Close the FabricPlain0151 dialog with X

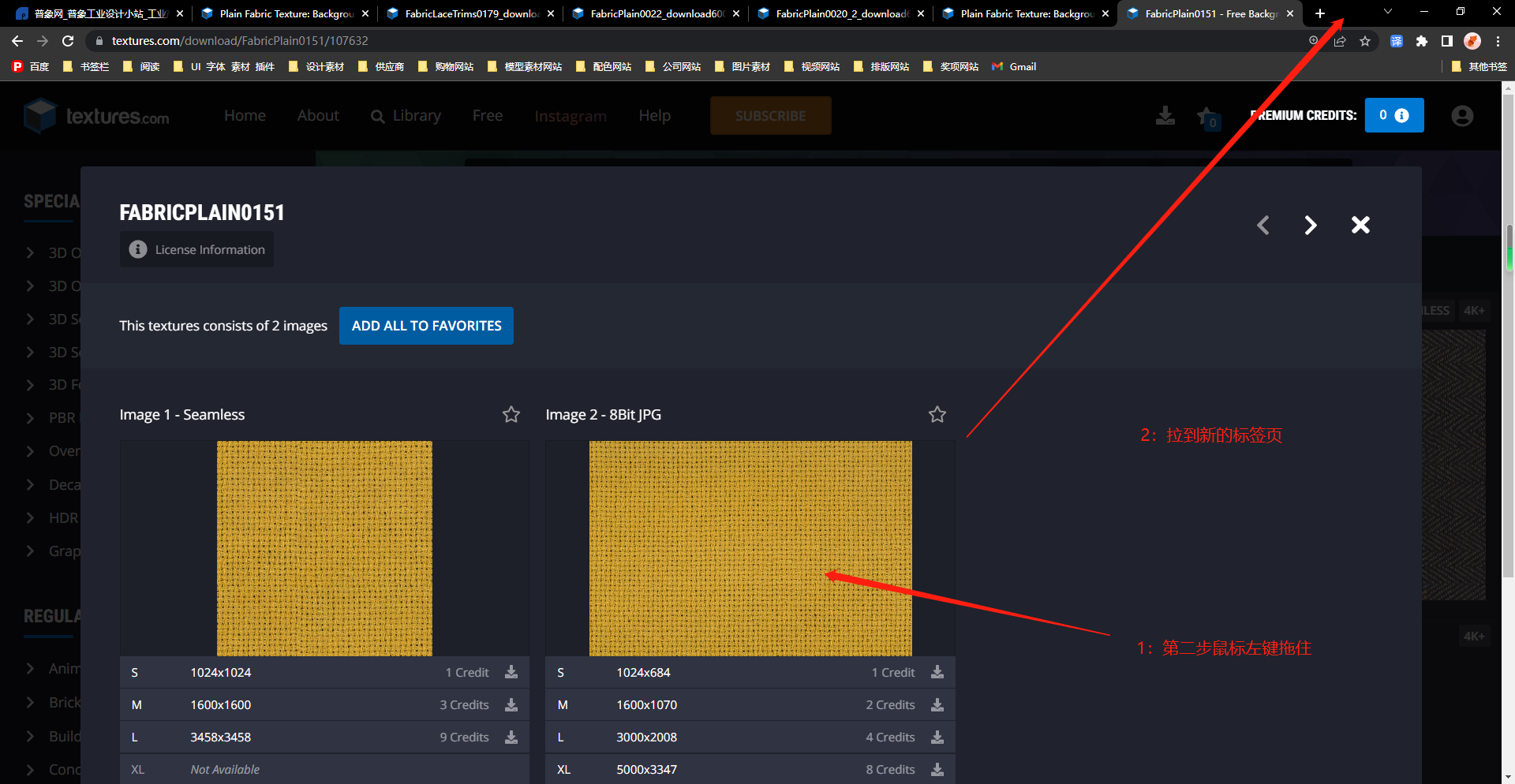[x=1360, y=226]
